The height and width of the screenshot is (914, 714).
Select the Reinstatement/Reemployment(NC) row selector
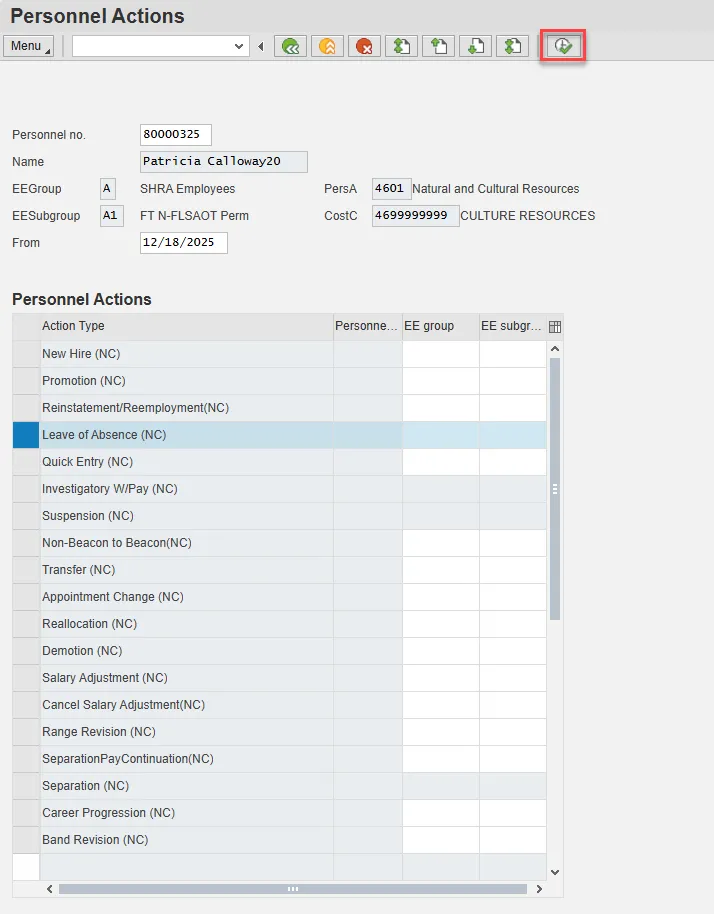[x=26, y=408]
